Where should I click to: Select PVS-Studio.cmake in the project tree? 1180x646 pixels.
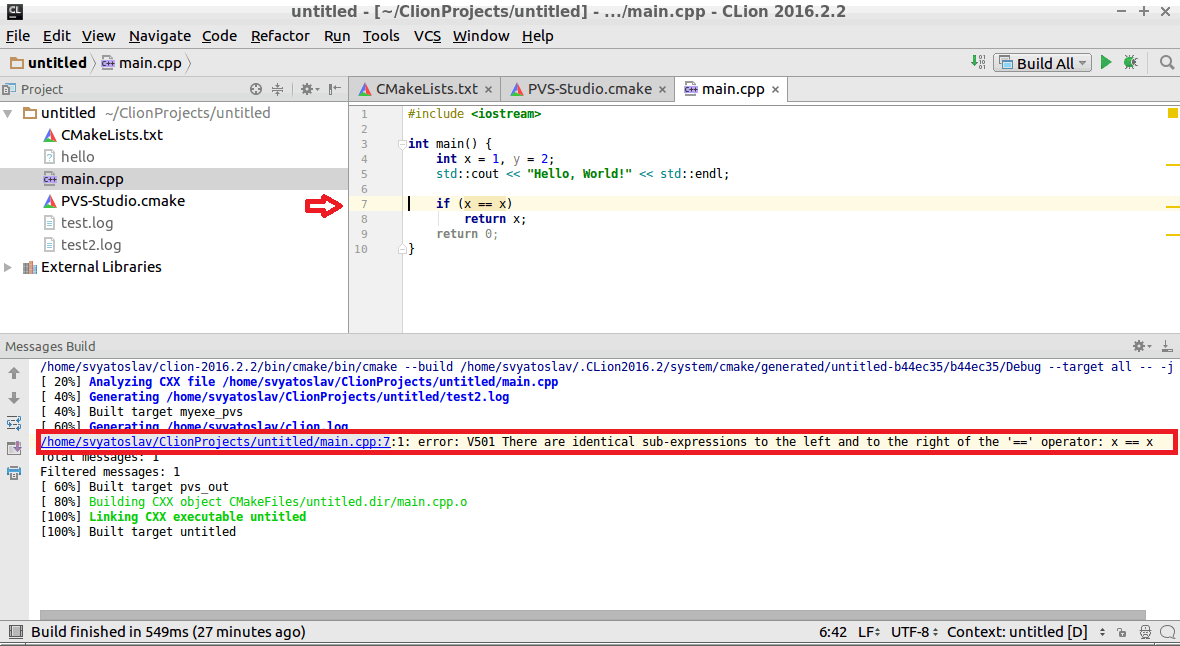pos(123,201)
